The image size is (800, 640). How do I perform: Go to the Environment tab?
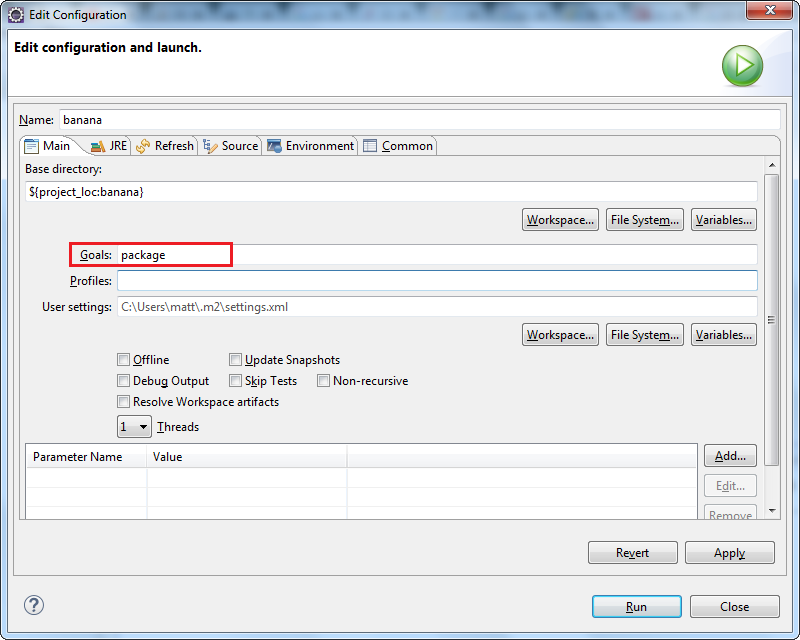click(x=310, y=146)
